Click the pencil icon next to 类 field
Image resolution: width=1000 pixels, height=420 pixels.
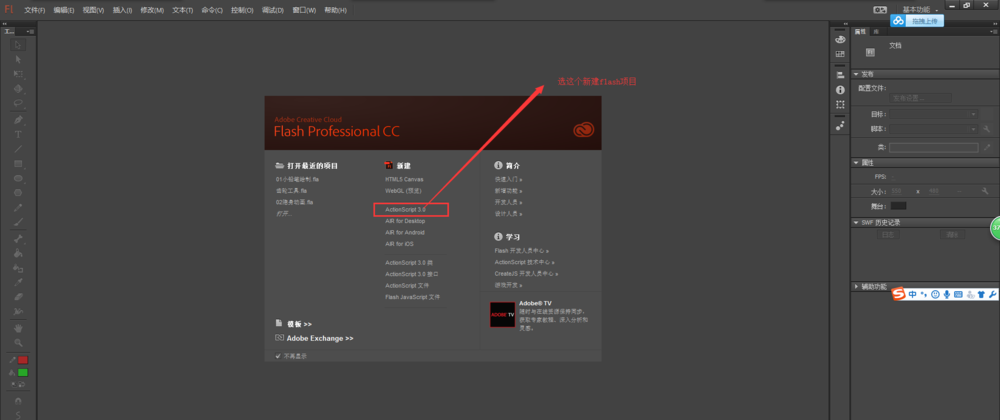[x=987, y=147]
